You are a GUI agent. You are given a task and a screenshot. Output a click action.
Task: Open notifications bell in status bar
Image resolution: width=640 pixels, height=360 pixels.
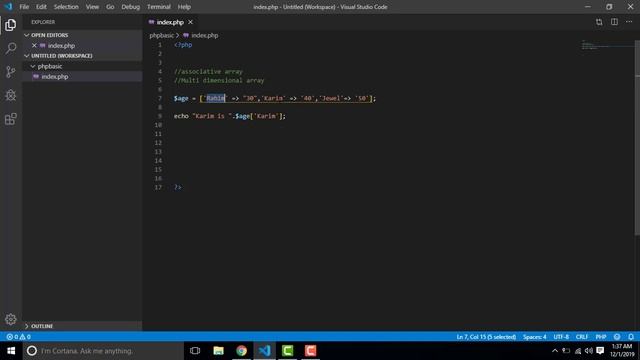(x=631, y=337)
